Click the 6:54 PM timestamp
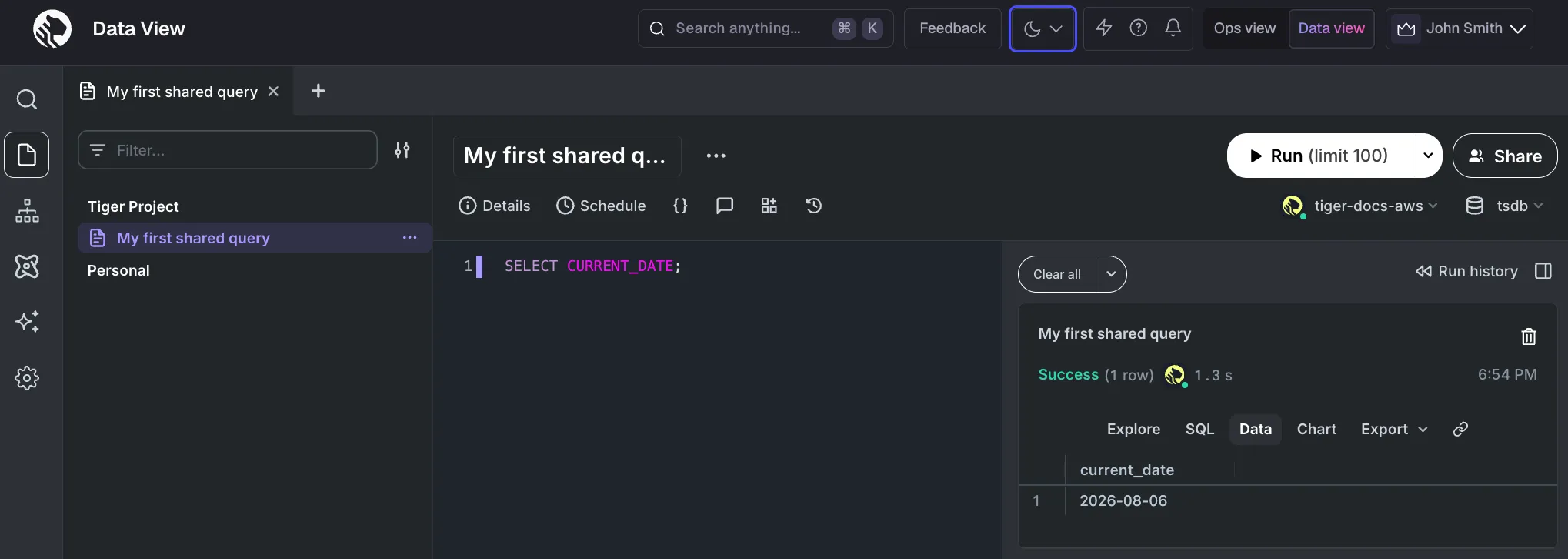Viewport: 1568px width, 559px height. (x=1507, y=374)
